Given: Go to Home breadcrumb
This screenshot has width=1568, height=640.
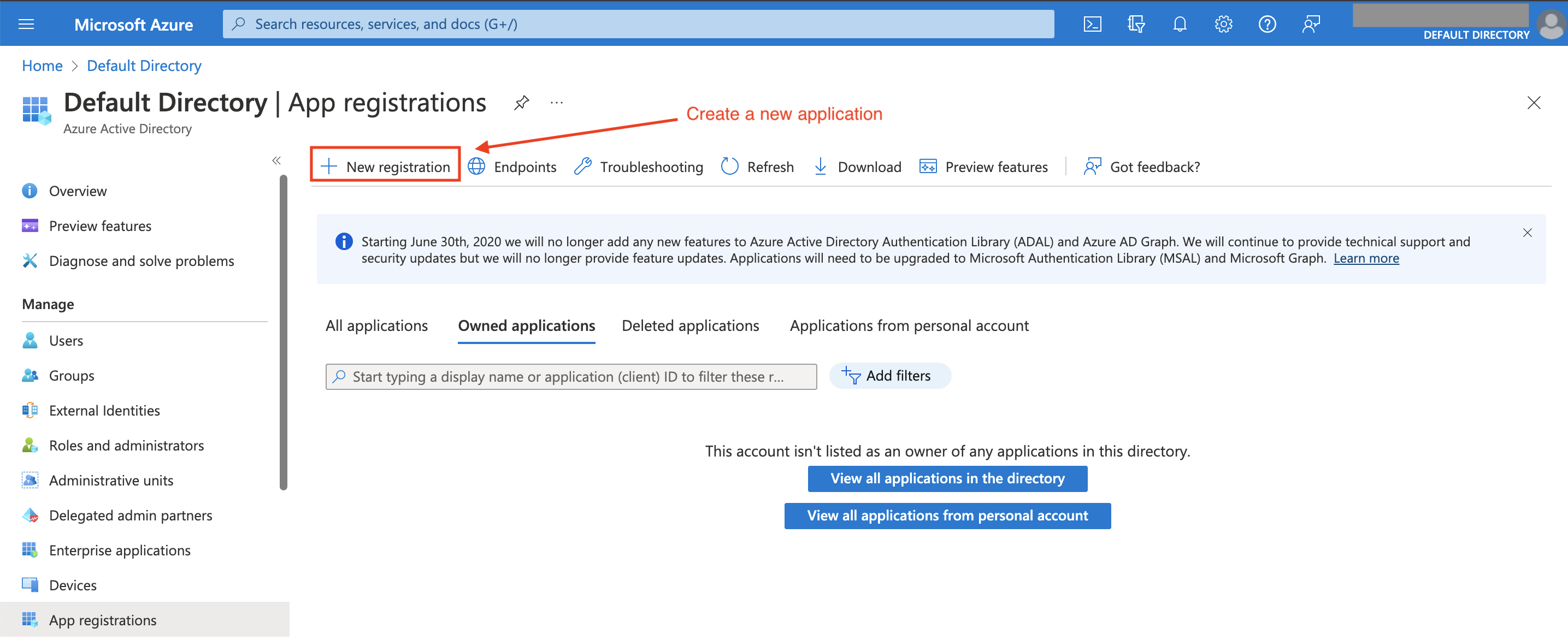Looking at the screenshot, I should (x=42, y=66).
